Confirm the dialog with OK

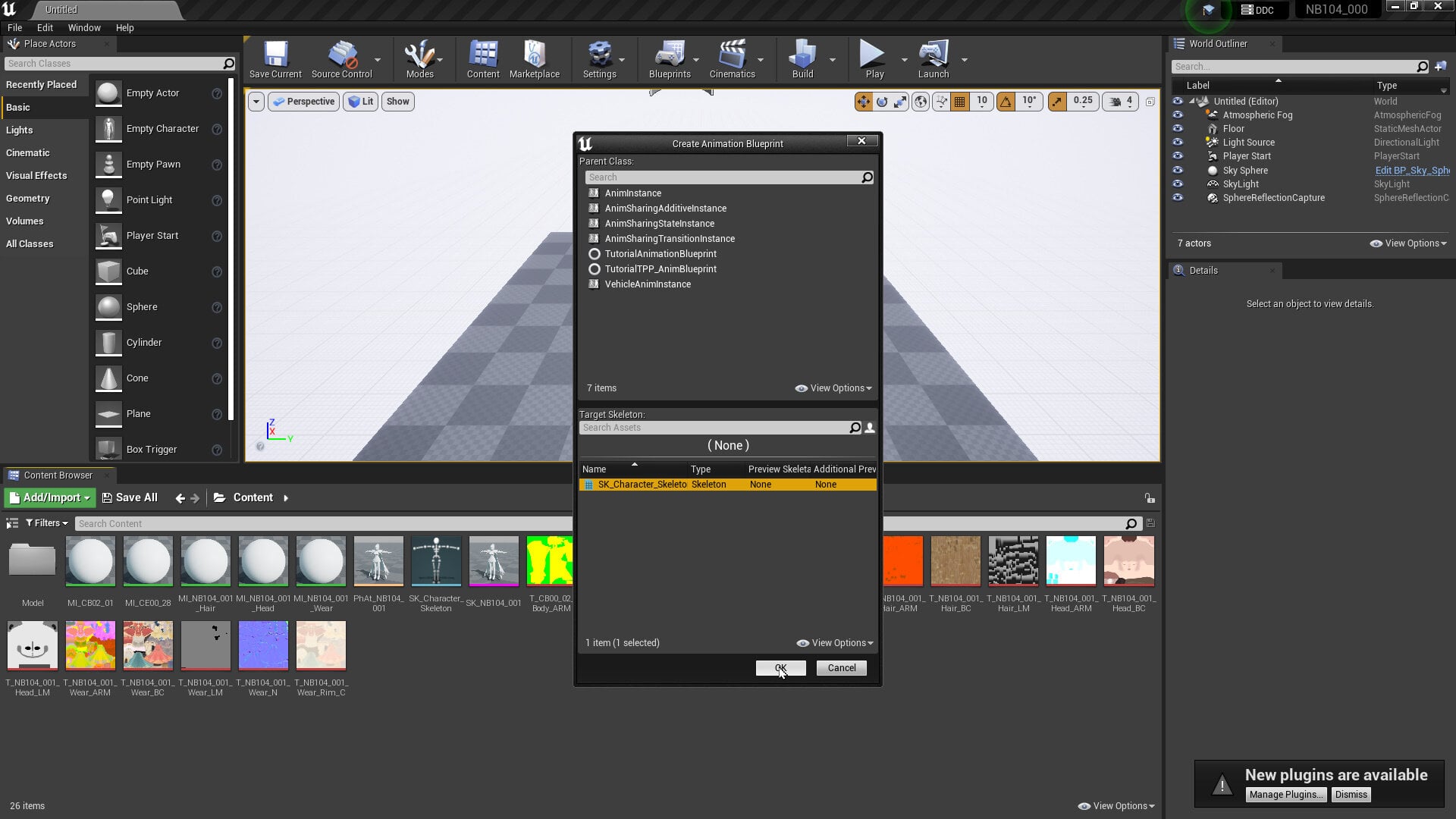[x=780, y=668]
